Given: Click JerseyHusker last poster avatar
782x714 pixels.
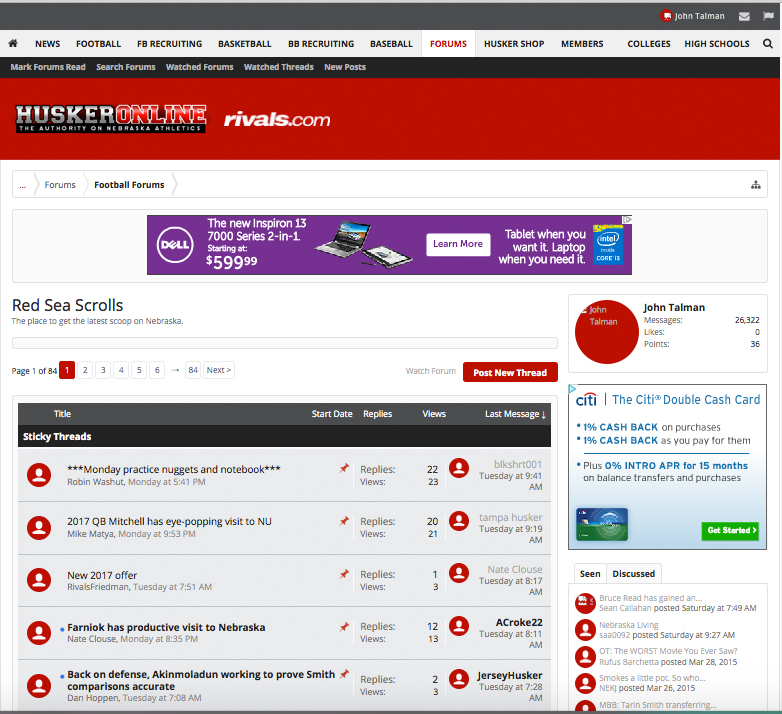Looking at the screenshot, I should coord(459,679).
